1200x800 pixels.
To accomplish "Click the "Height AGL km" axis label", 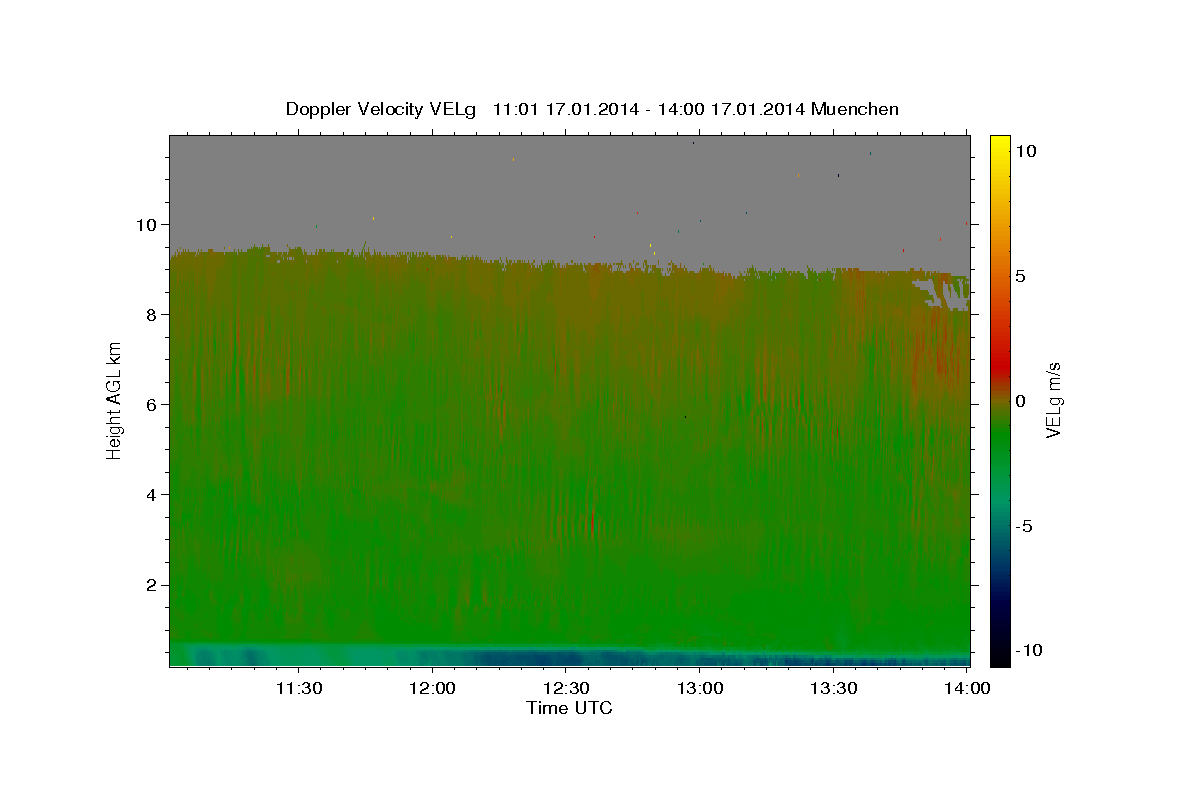I will click(x=115, y=400).
